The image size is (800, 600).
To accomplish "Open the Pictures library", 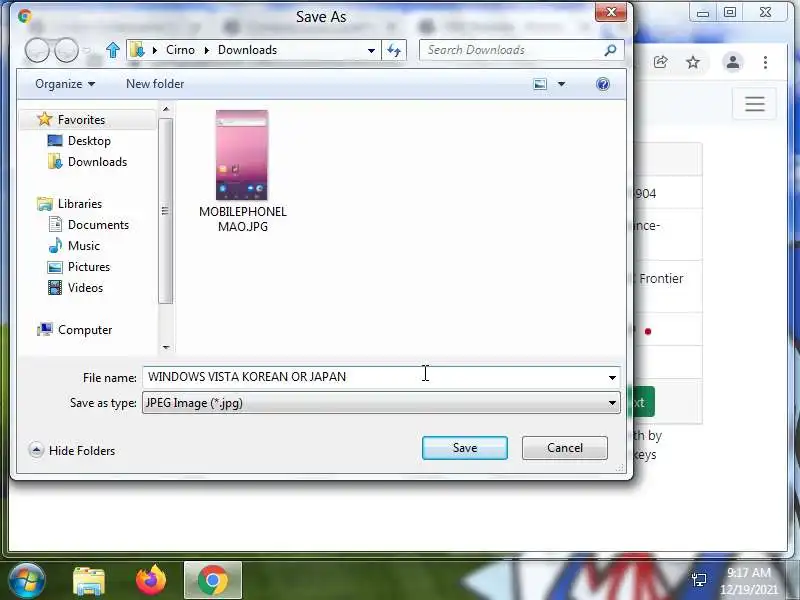I will point(89,267).
